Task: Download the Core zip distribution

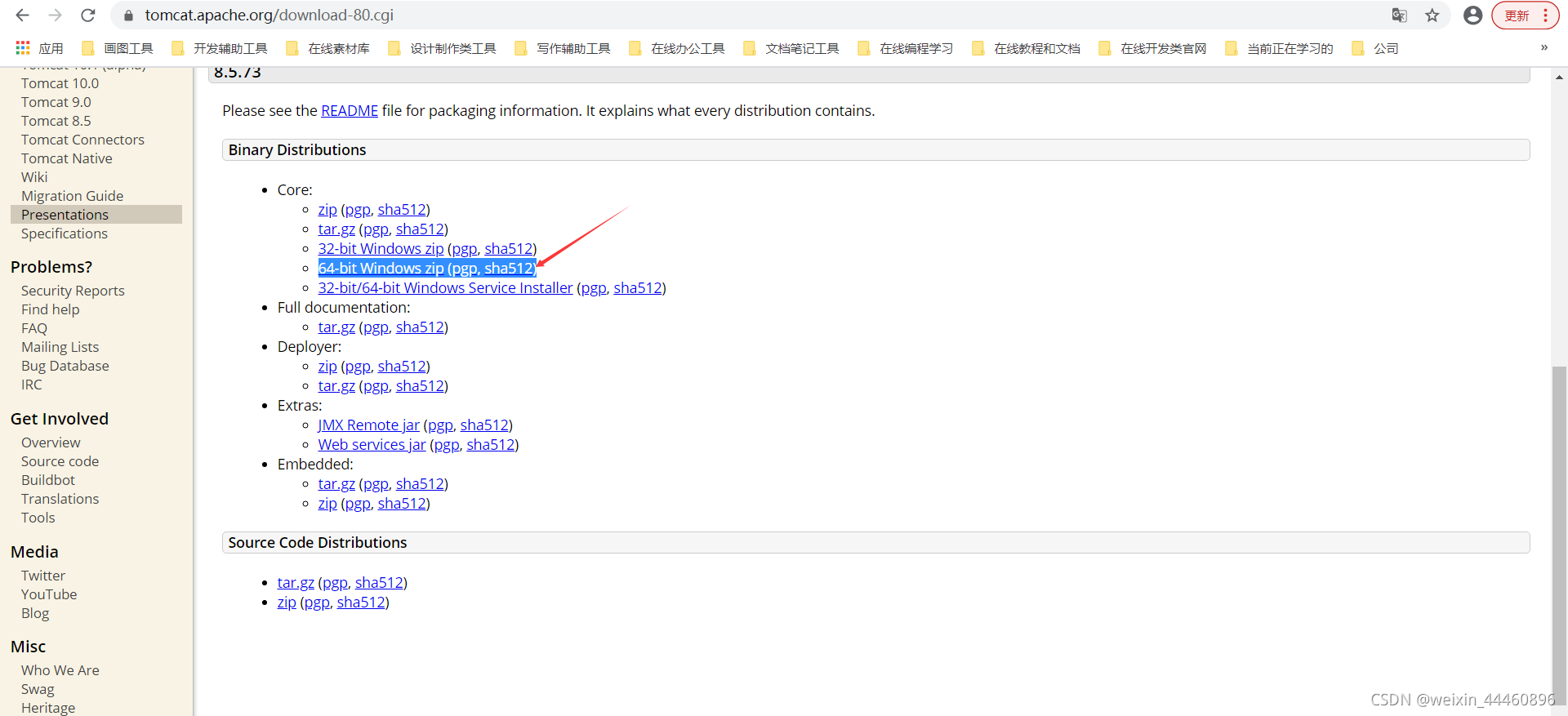Action: (x=327, y=210)
